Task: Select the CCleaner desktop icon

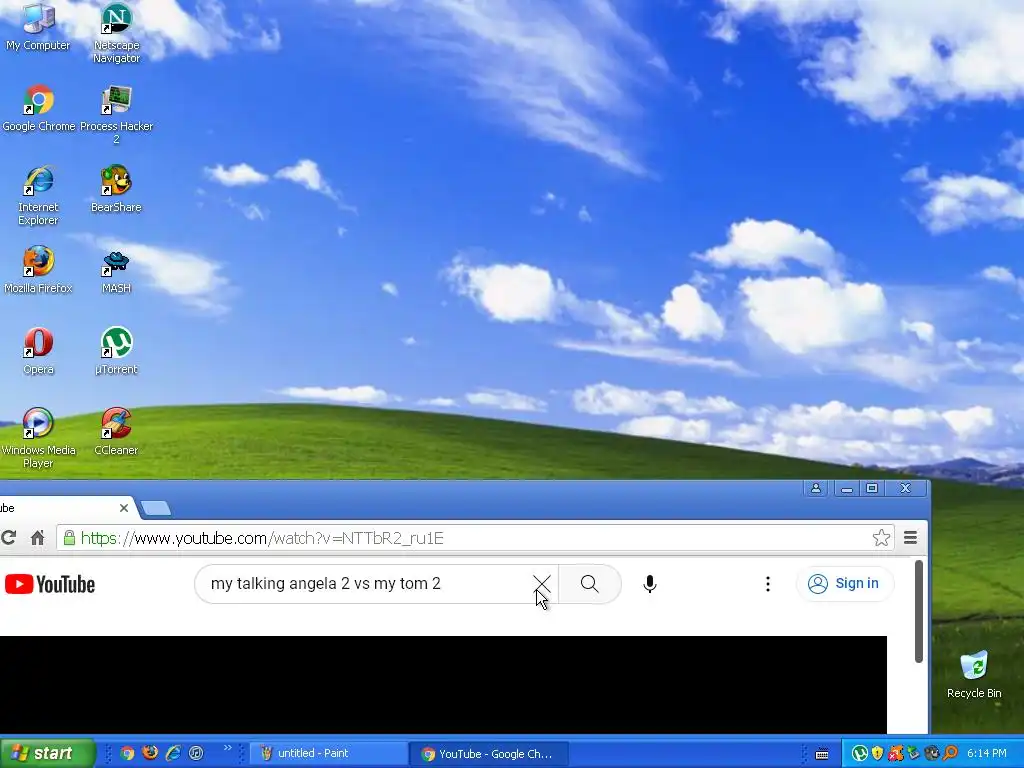Action: point(116,432)
